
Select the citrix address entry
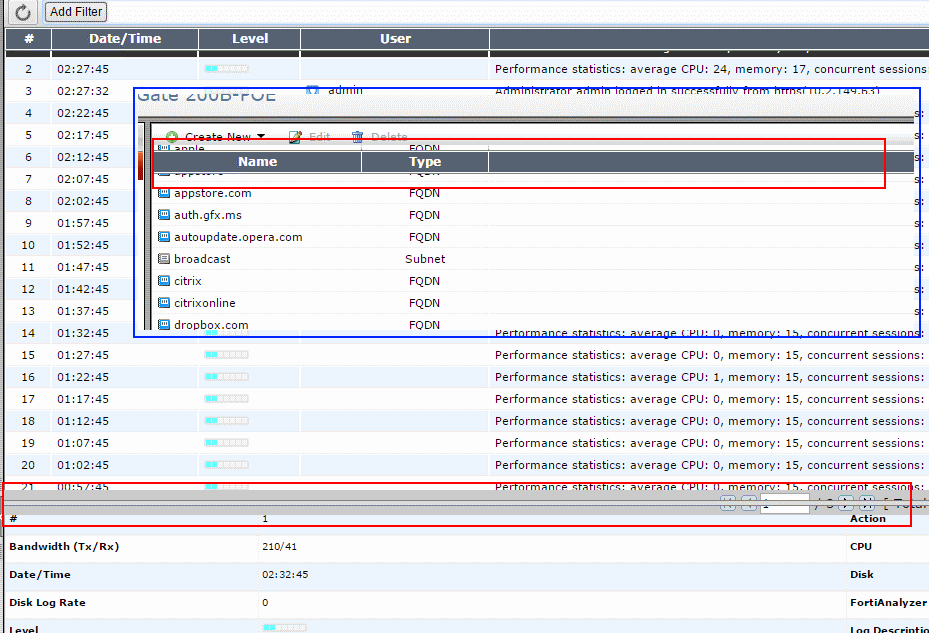coord(187,281)
